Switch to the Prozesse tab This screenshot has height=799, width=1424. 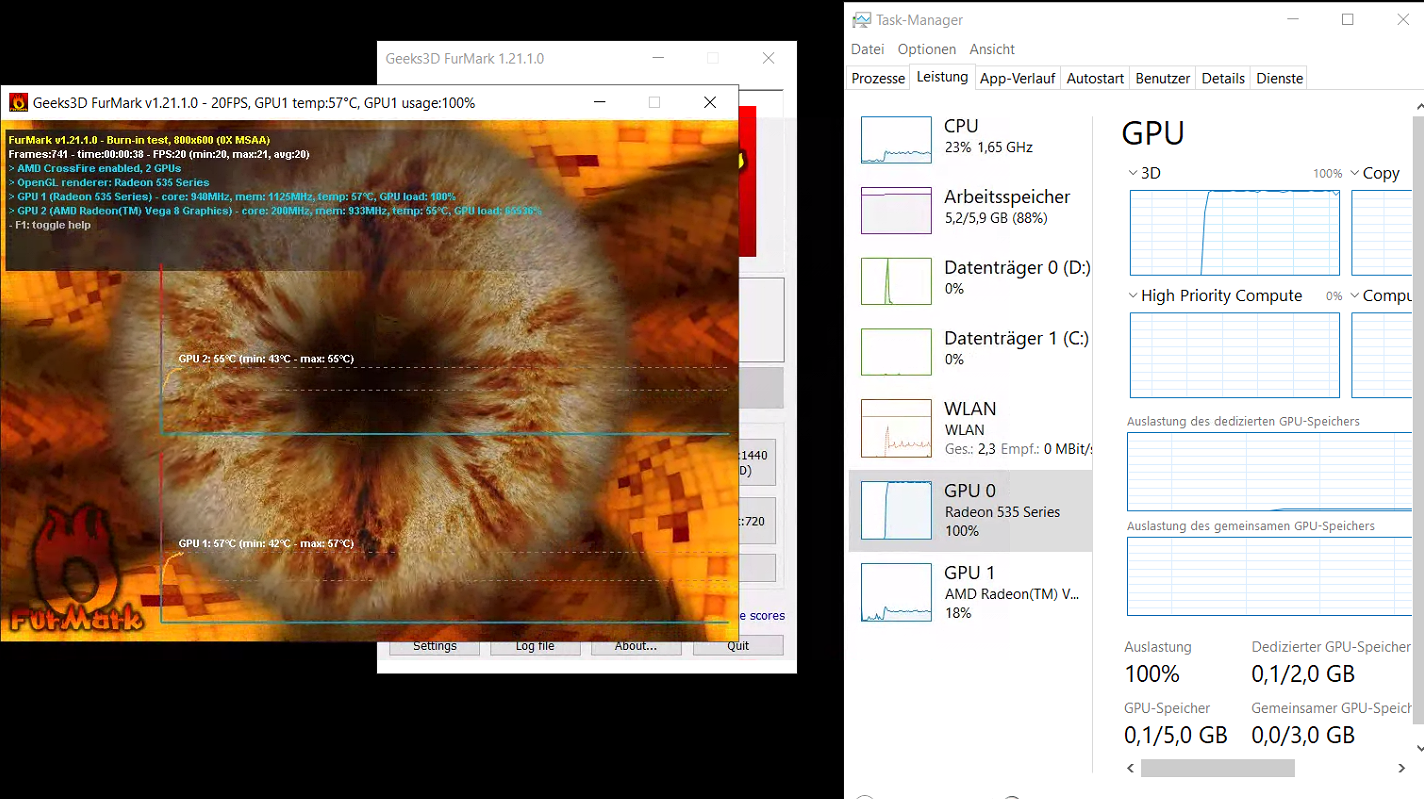[878, 78]
